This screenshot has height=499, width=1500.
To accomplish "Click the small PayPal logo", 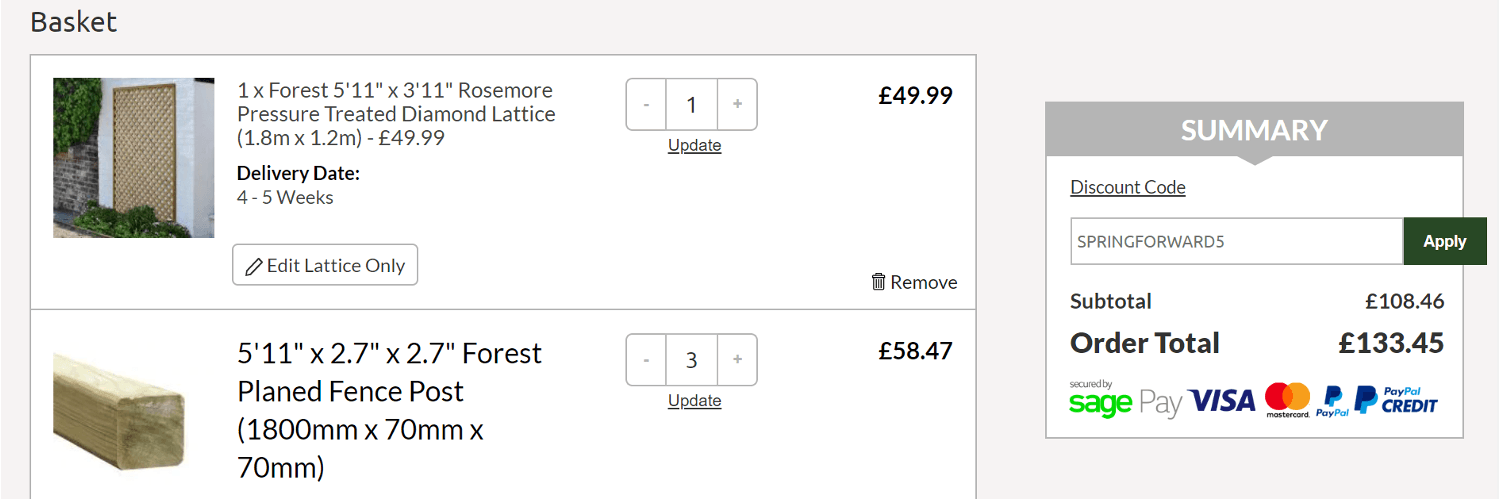I will (x=1332, y=401).
